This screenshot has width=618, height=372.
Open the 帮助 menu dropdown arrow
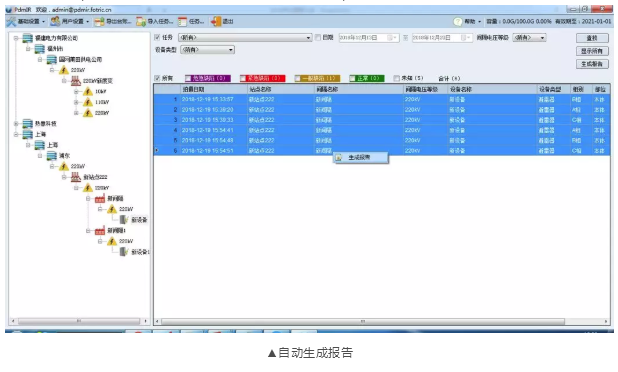(480, 22)
